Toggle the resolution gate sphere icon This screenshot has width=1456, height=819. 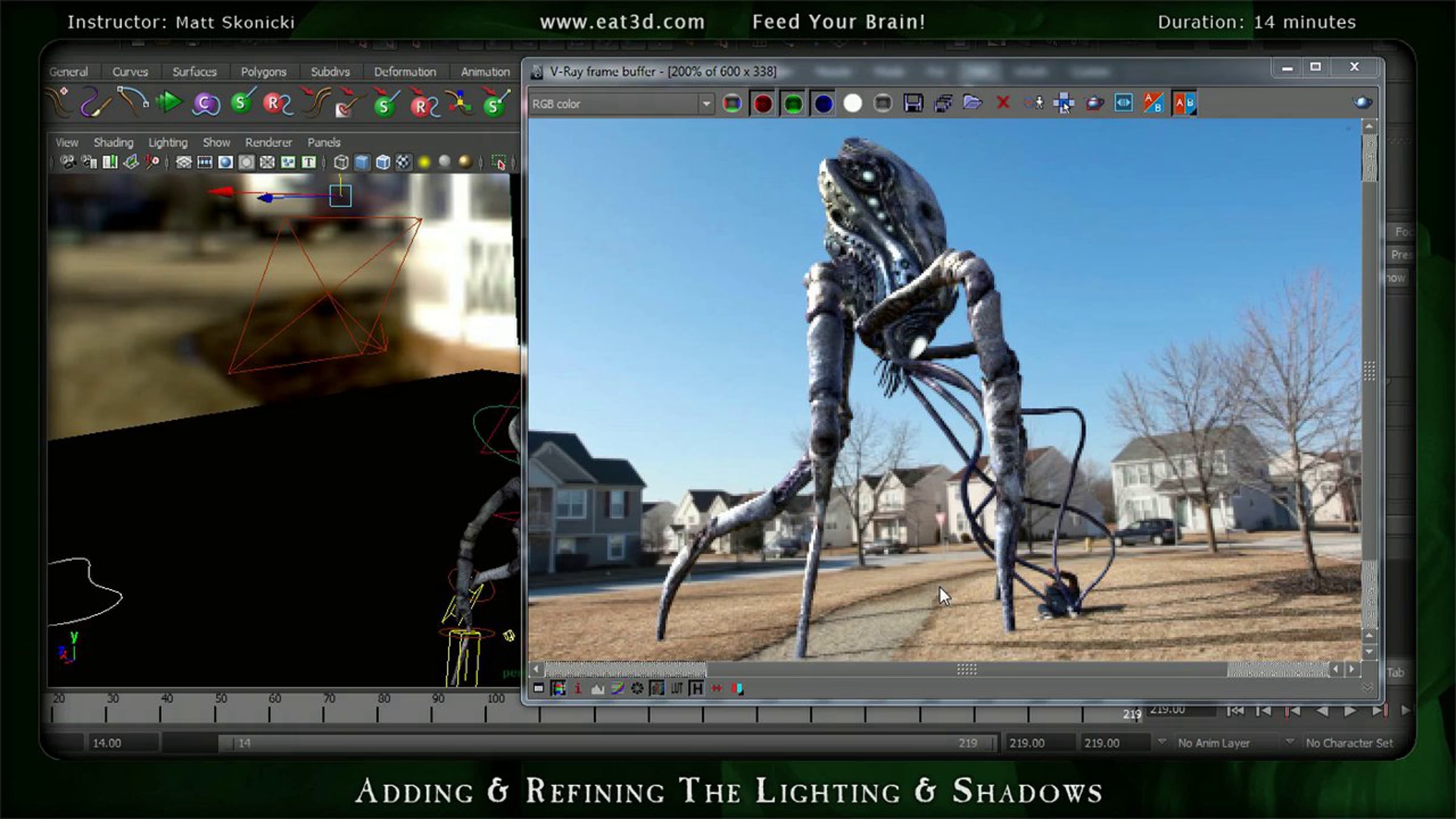pyautogui.click(x=225, y=162)
